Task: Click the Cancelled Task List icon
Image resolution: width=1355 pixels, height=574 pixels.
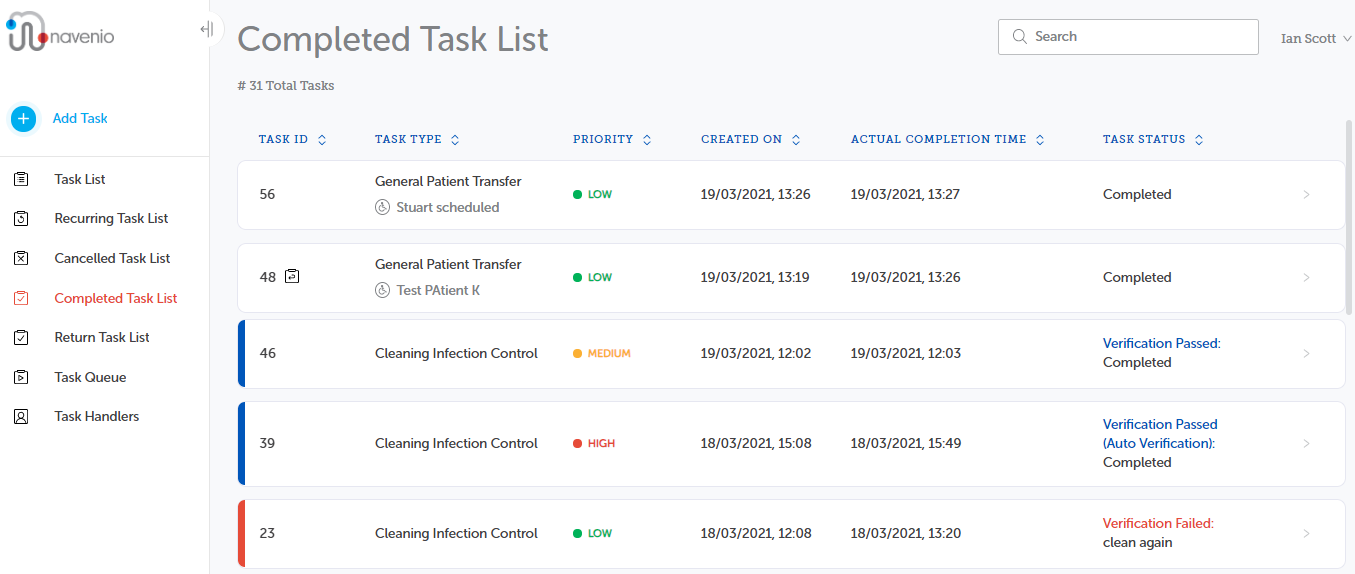Action: pyautogui.click(x=21, y=258)
